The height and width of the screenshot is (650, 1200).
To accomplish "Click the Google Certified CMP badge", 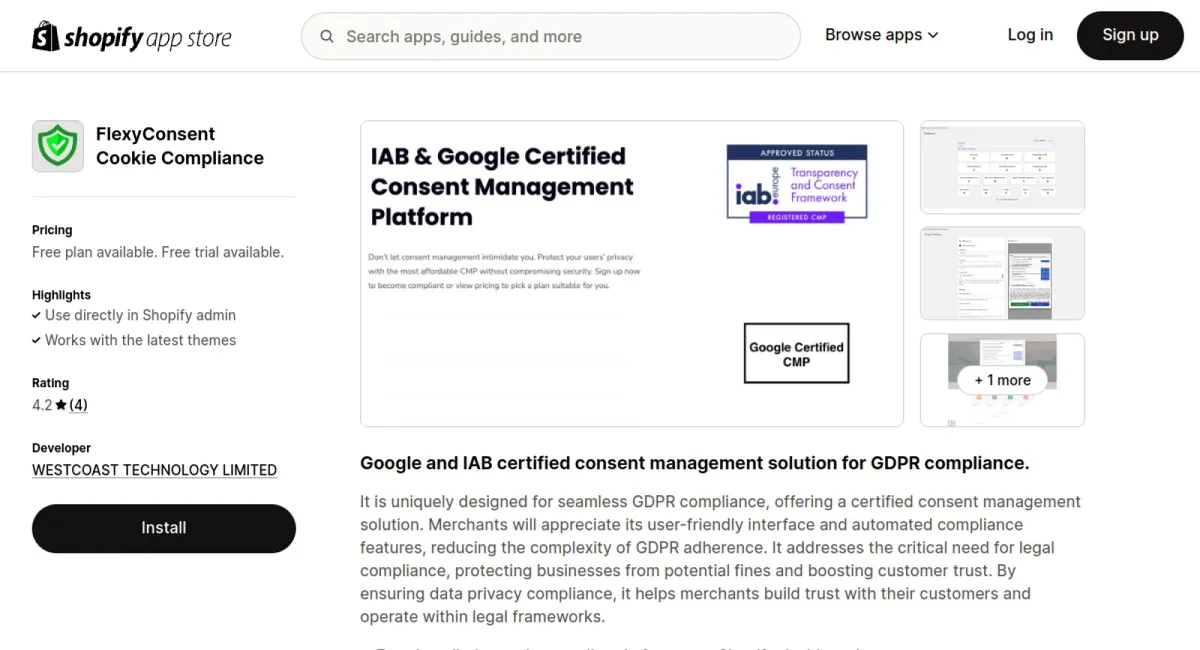I will pyautogui.click(x=796, y=353).
